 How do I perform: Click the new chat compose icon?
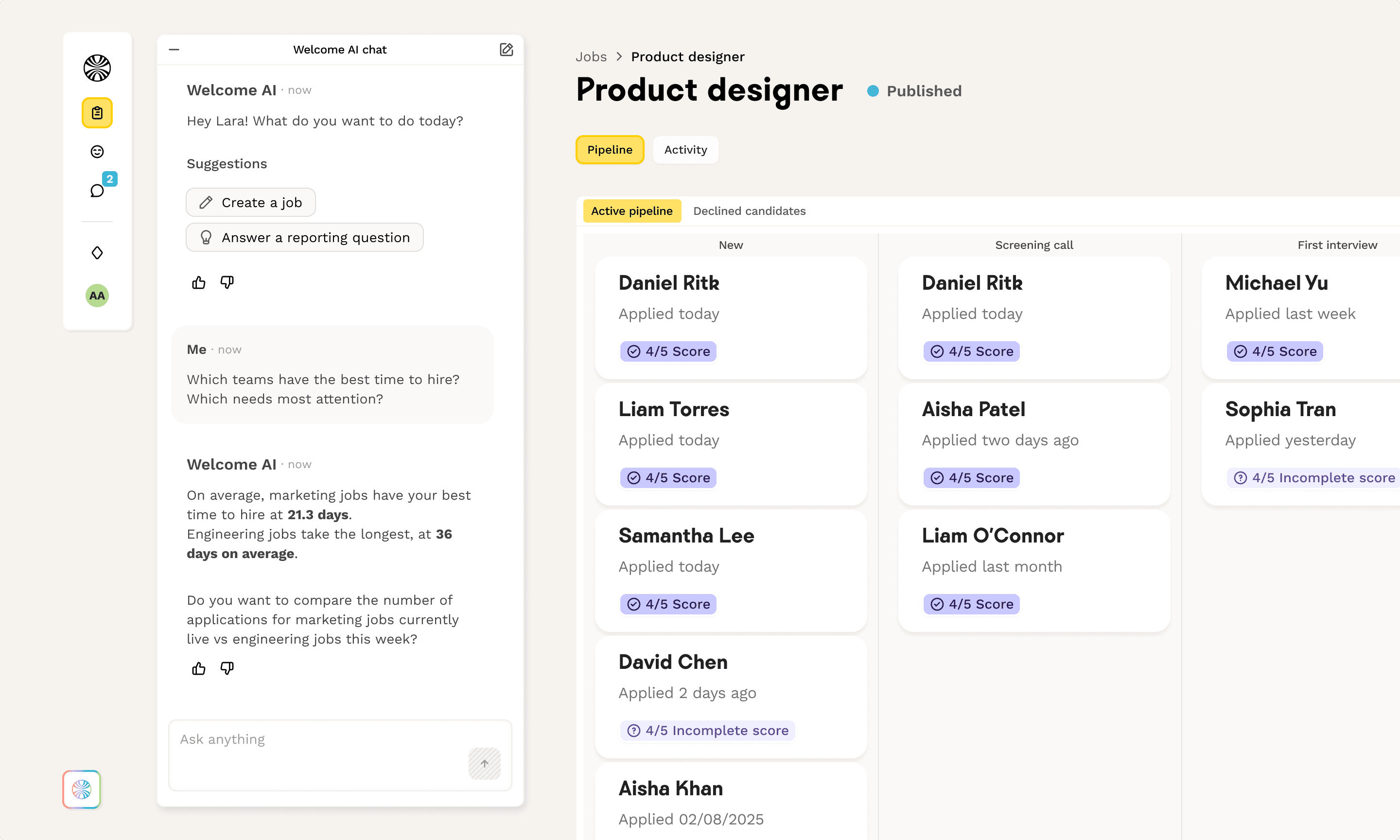[x=506, y=50]
